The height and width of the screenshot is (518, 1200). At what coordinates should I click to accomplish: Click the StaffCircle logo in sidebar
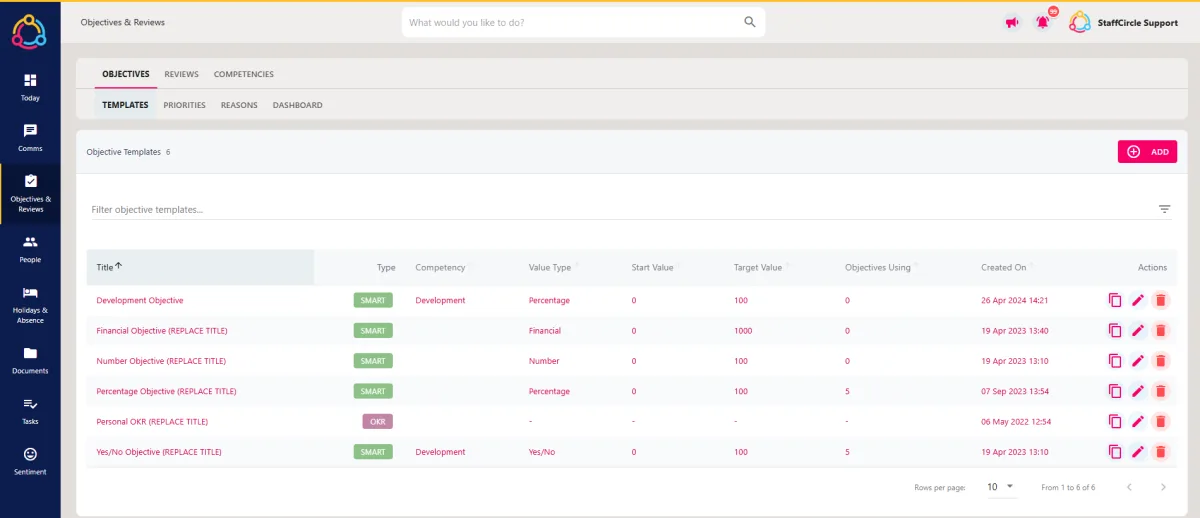coord(29,30)
